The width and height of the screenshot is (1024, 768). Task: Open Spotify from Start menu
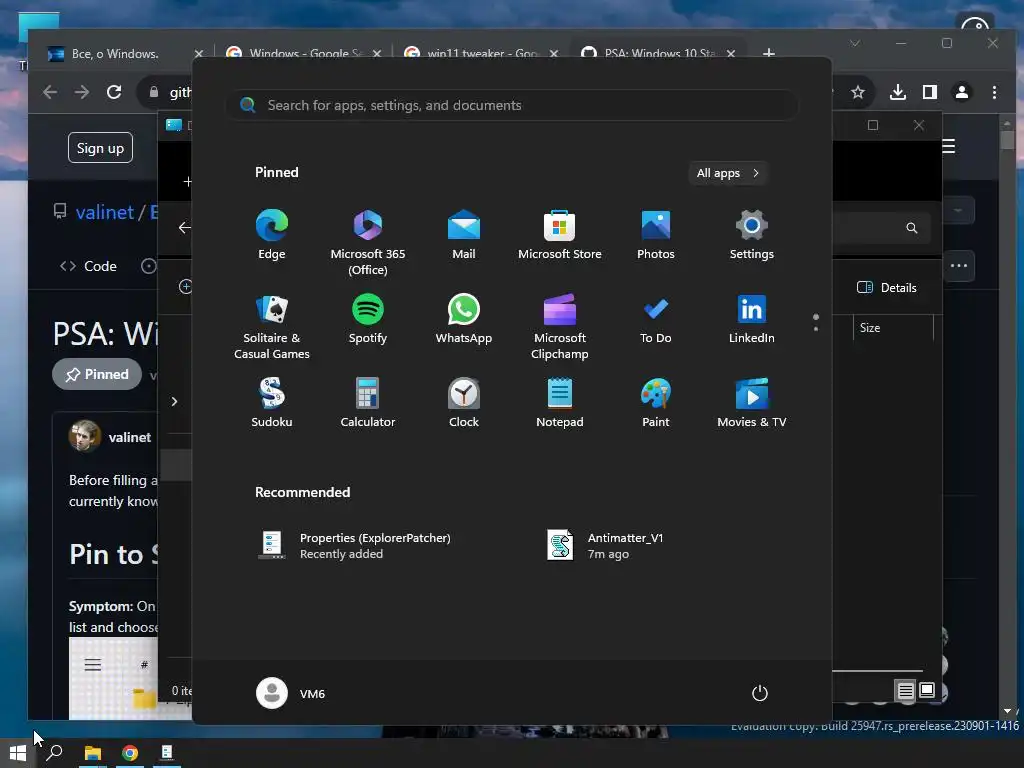pyautogui.click(x=368, y=319)
